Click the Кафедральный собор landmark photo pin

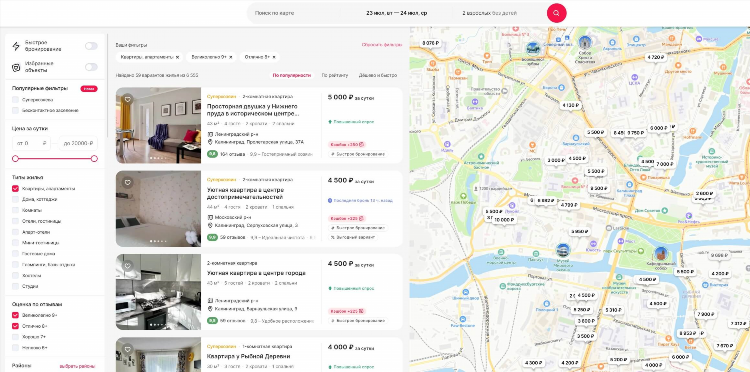[661, 254]
